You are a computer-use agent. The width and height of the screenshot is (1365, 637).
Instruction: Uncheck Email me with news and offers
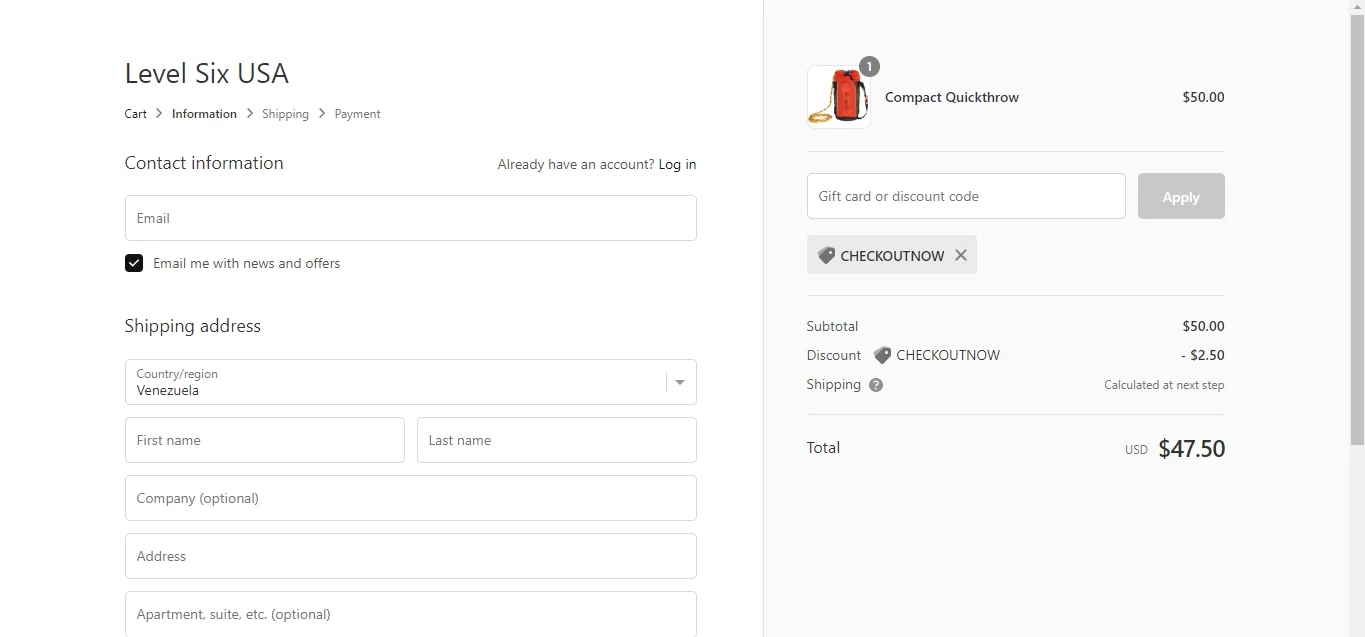click(134, 263)
